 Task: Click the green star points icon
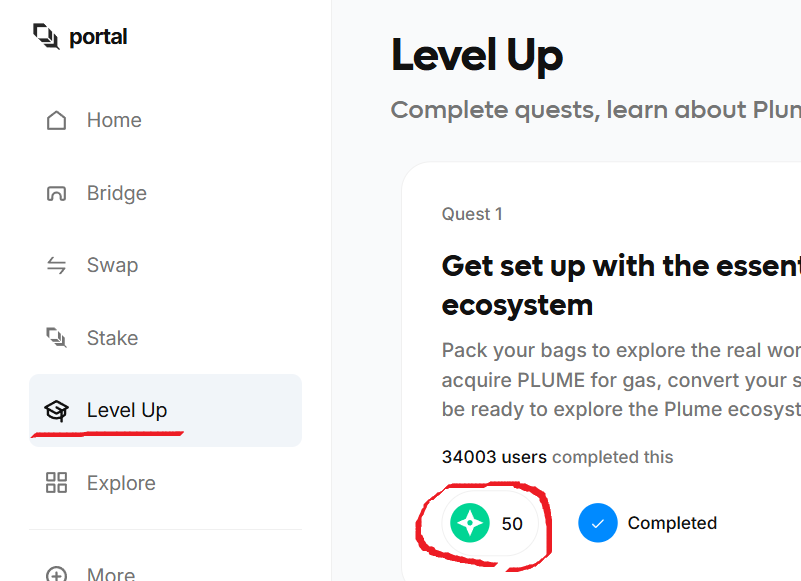[x=470, y=523]
